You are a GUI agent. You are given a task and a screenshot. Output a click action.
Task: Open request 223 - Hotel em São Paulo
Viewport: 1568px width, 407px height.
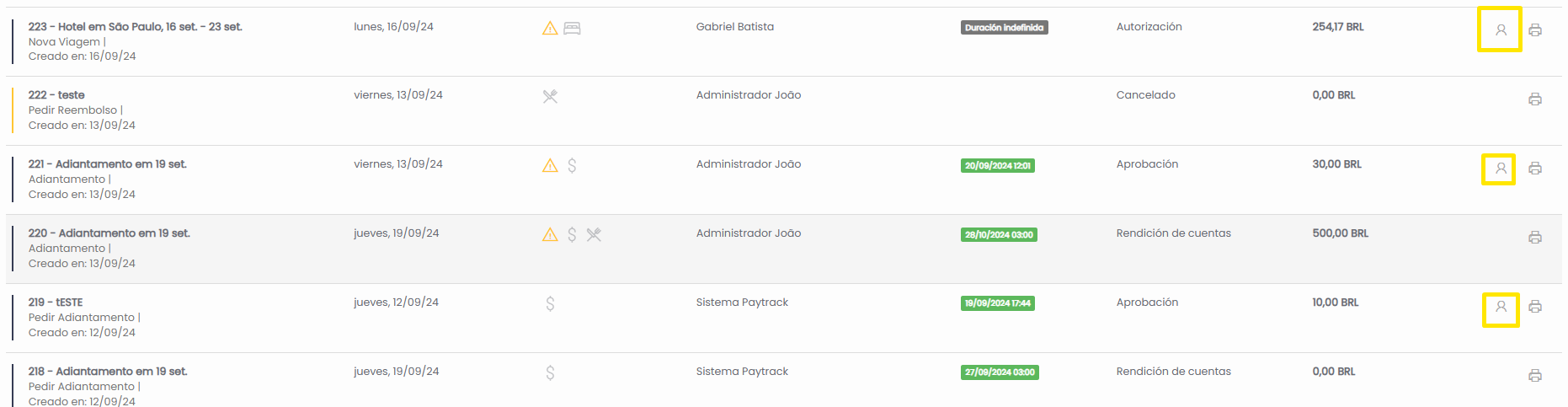click(135, 27)
